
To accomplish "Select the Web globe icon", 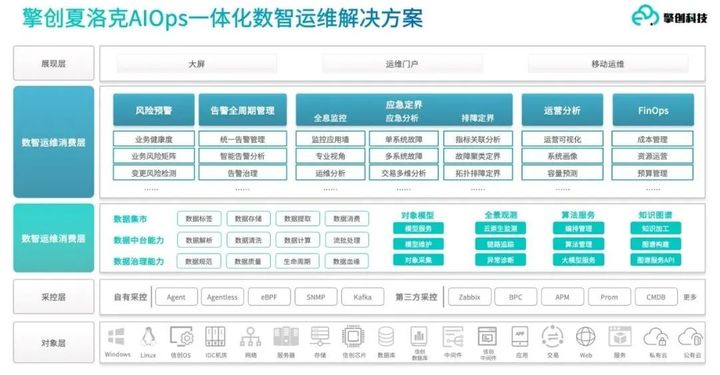I will click(x=585, y=336).
